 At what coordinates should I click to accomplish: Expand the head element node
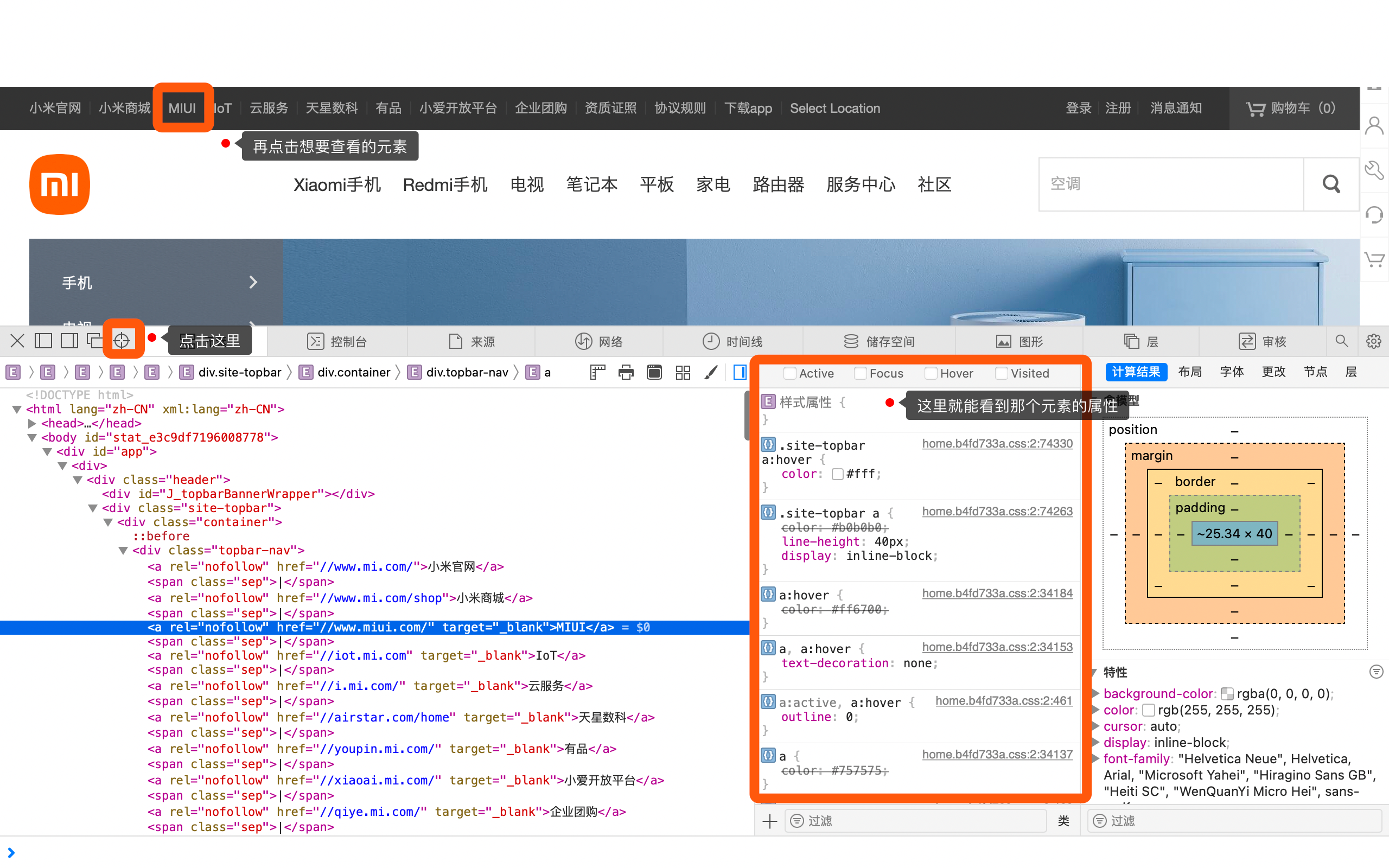pos(32,424)
